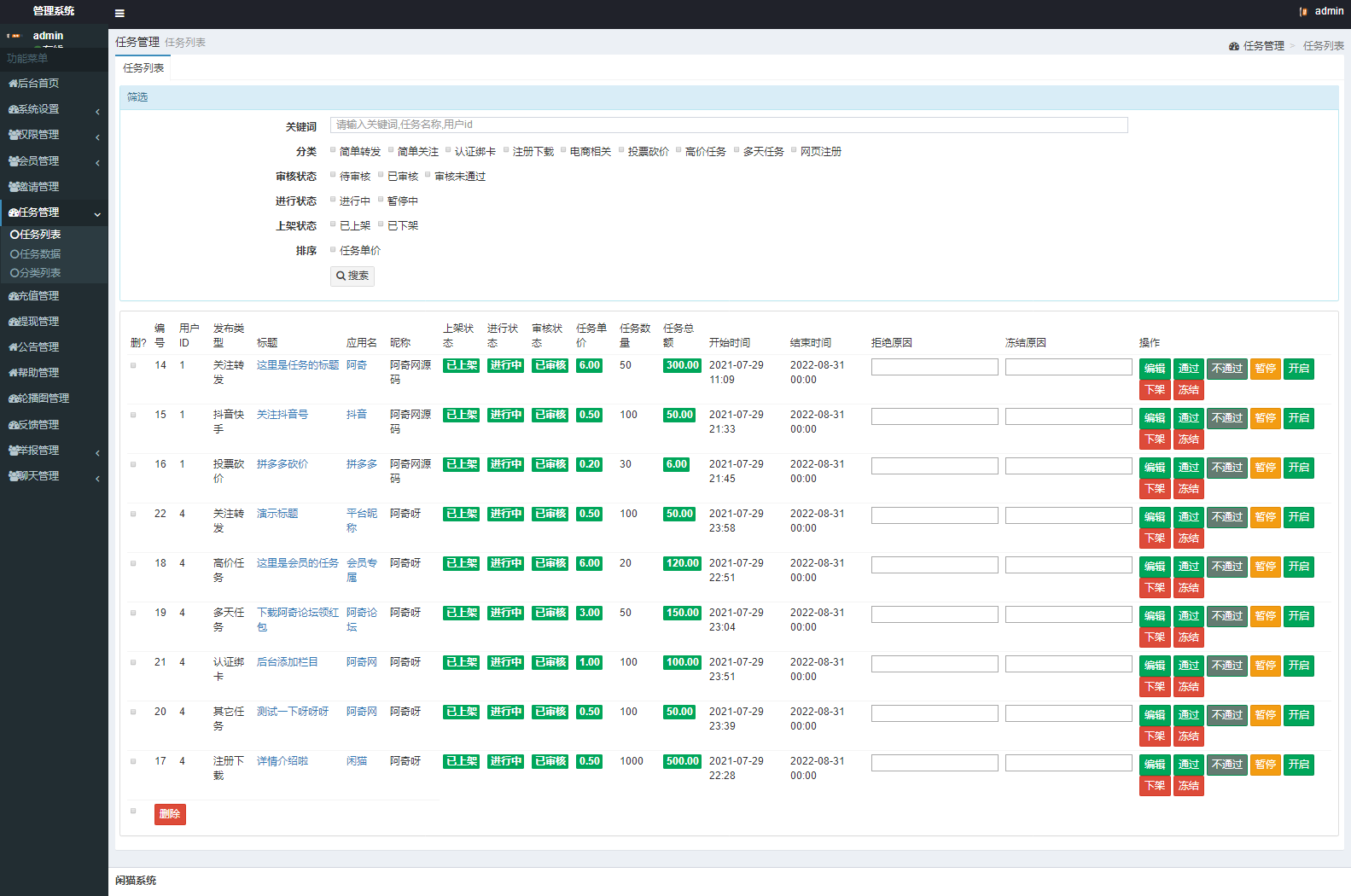Click the orange 暂停 button for task 16

(x=1265, y=468)
